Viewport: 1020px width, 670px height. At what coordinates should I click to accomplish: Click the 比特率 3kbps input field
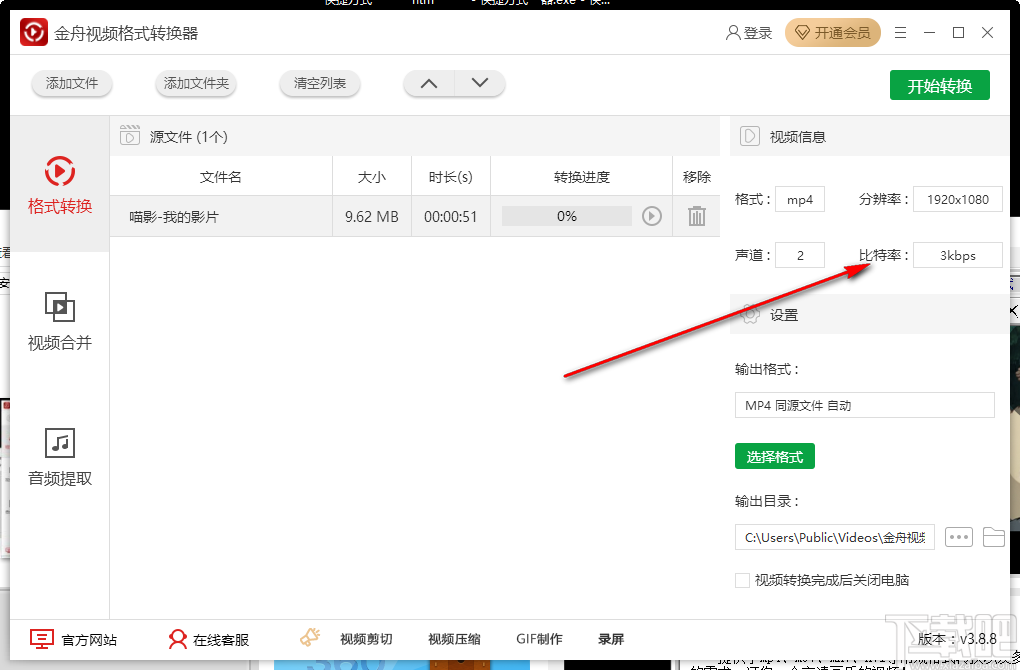pyautogui.click(x=957, y=255)
